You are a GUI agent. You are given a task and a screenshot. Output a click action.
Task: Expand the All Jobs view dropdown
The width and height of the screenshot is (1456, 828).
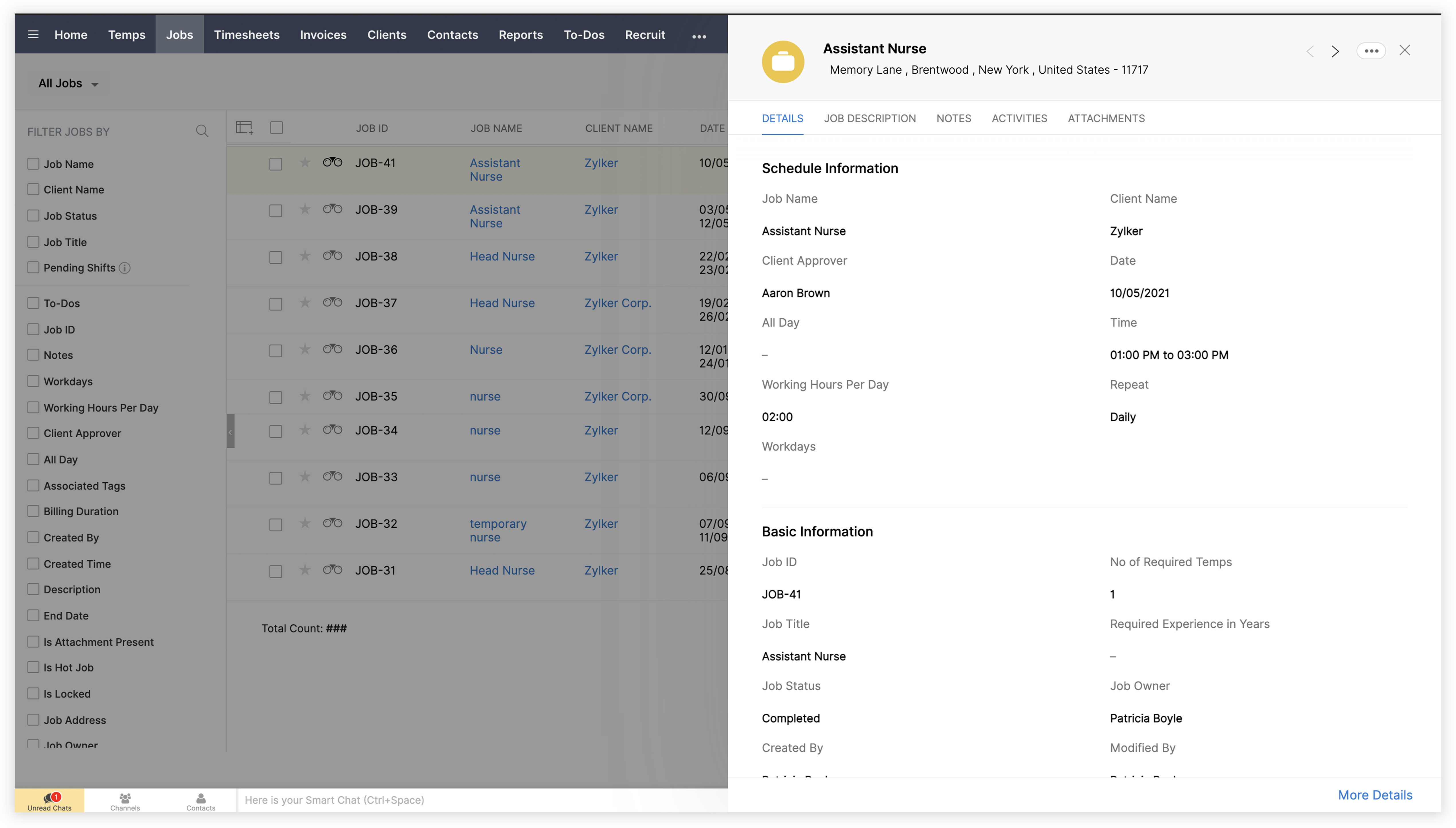tap(68, 84)
